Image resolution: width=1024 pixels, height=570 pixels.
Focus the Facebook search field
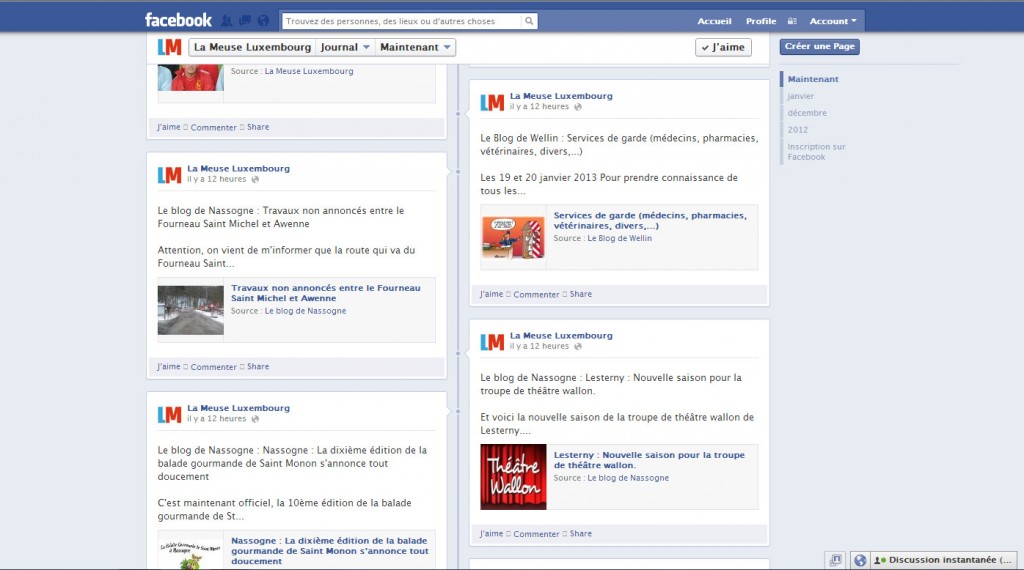click(x=402, y=21)
